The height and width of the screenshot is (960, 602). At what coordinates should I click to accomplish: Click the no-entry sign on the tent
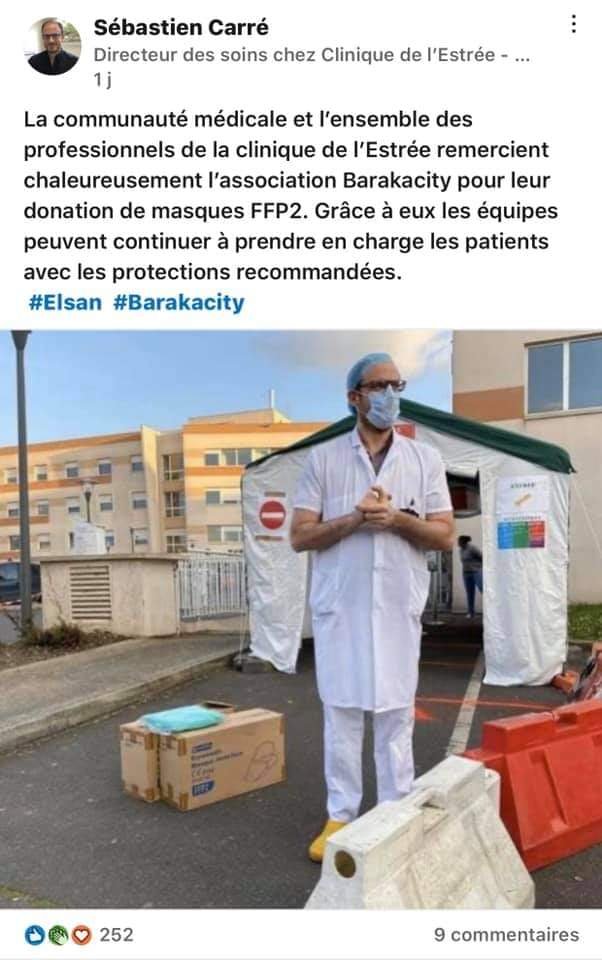273,515
